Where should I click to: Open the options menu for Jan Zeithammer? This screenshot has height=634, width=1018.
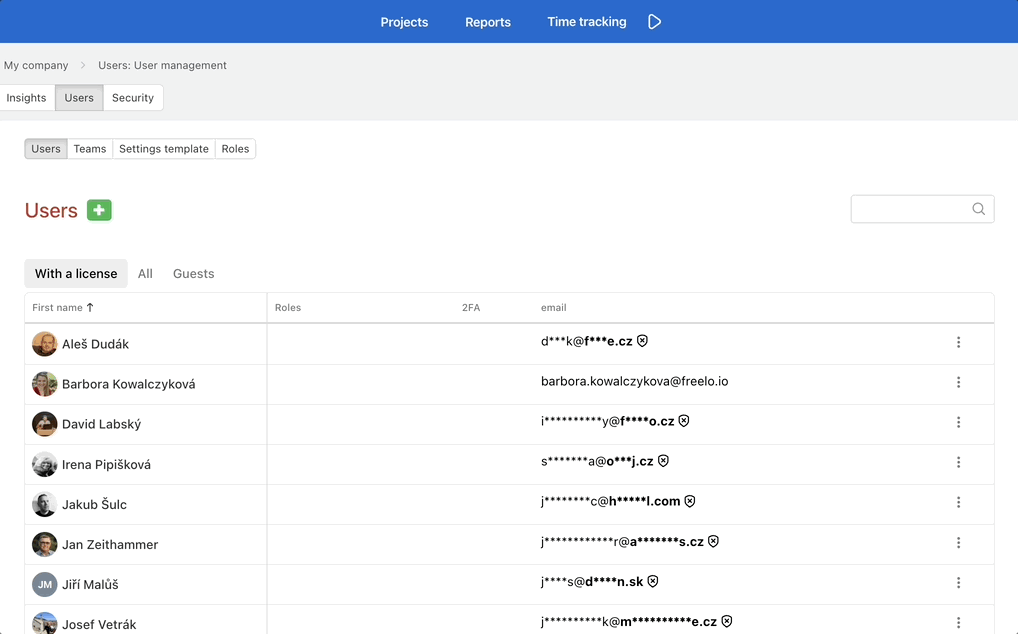pos(958,542)
